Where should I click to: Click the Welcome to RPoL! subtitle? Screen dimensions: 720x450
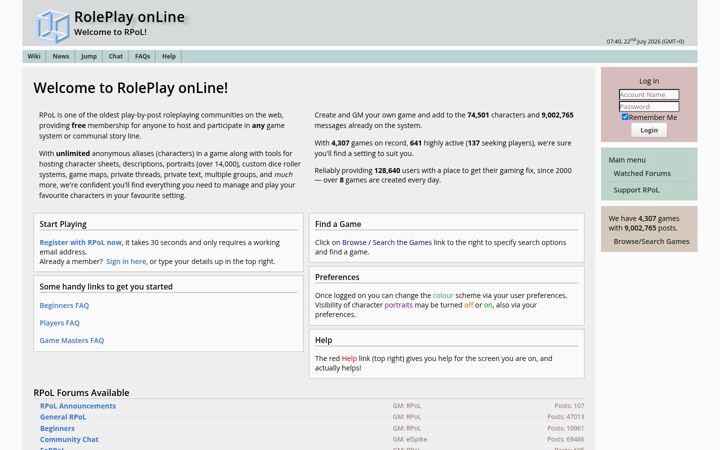point(110,32)
